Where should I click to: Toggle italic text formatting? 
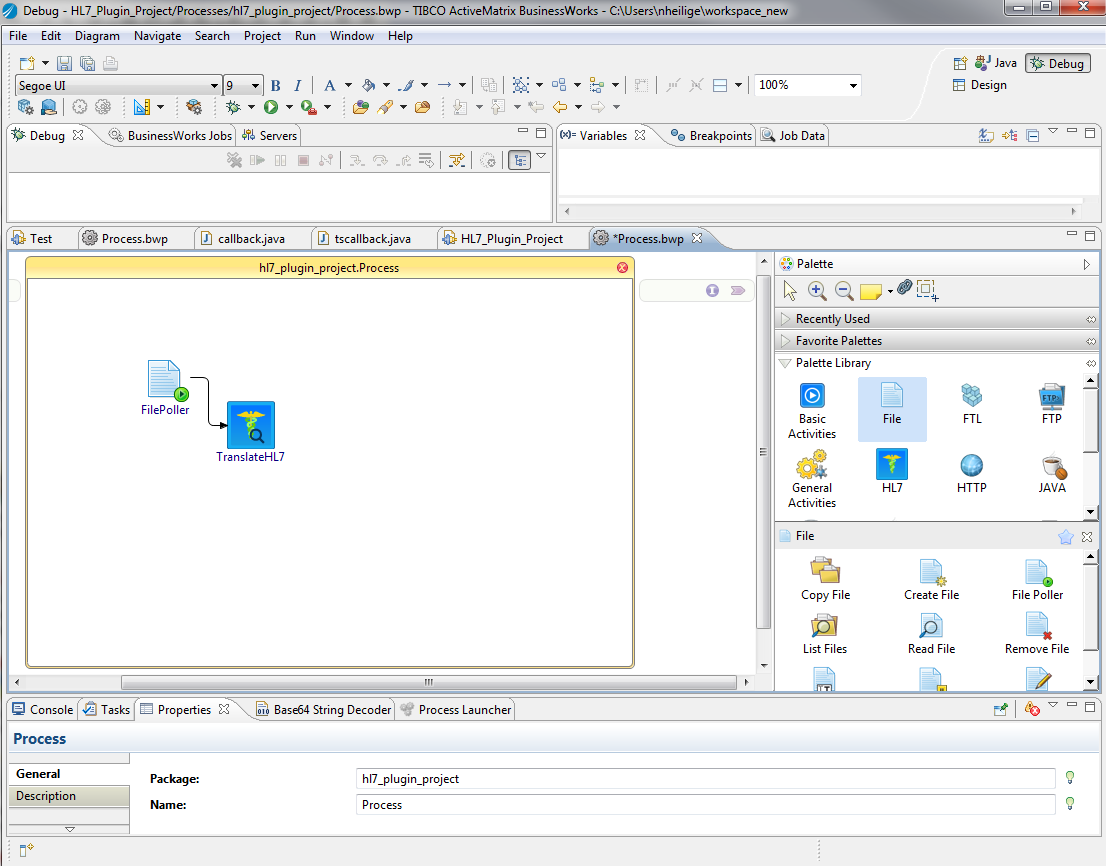pos(297,86)
